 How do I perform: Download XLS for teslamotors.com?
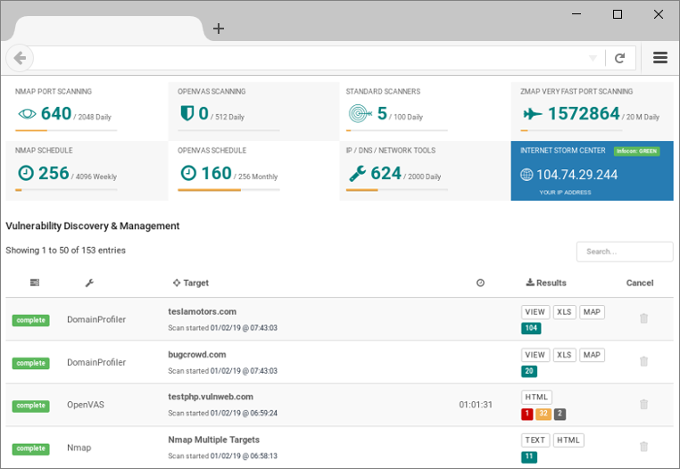pyautogui.click(x=564, y=312)
